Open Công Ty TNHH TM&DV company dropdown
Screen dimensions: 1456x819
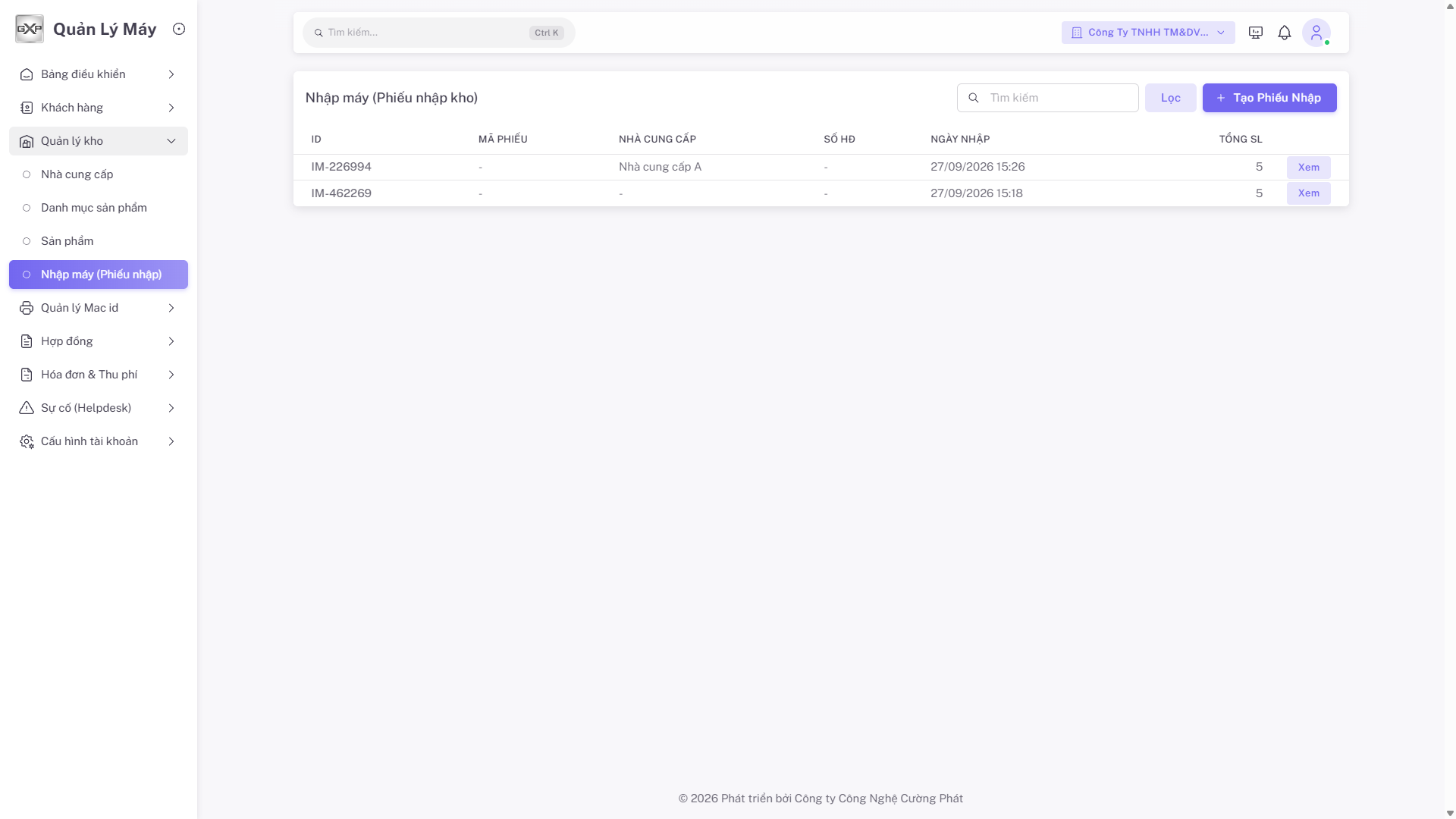coord(1148,33)
